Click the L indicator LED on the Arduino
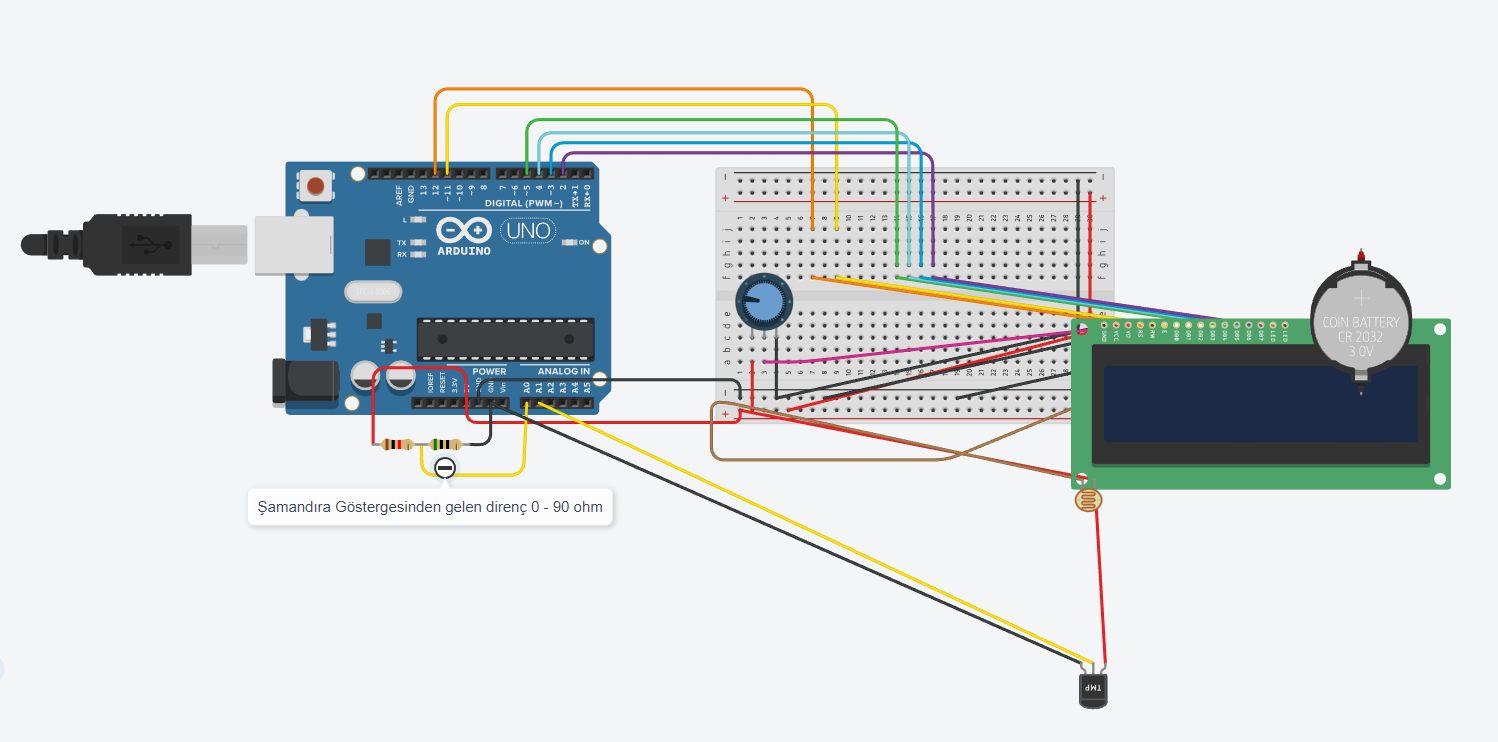Screen dimensions: 1498x742 [417, 219]
